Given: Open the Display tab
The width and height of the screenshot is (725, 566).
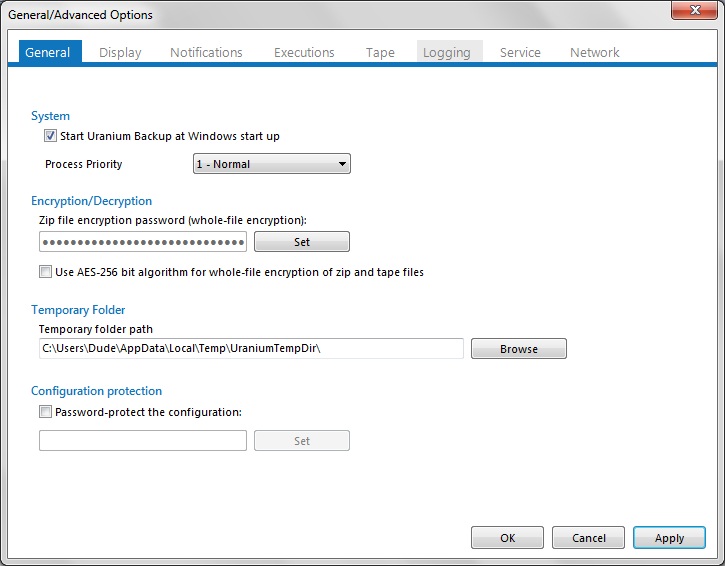Looking at the screenshot, I should pyautogui.click(x=120, y=52).
